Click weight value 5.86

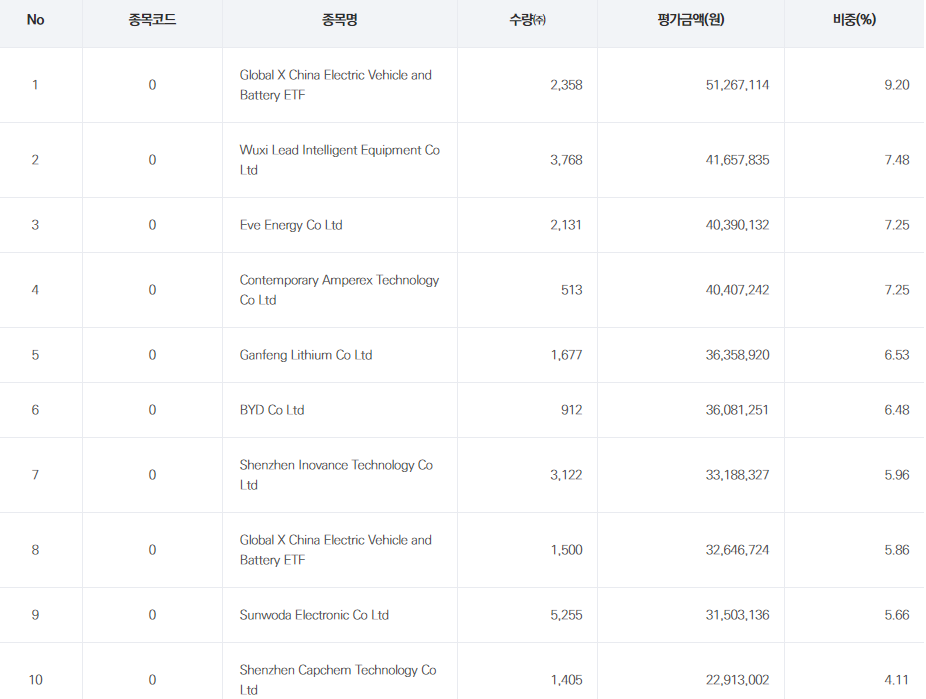[897, 550]
